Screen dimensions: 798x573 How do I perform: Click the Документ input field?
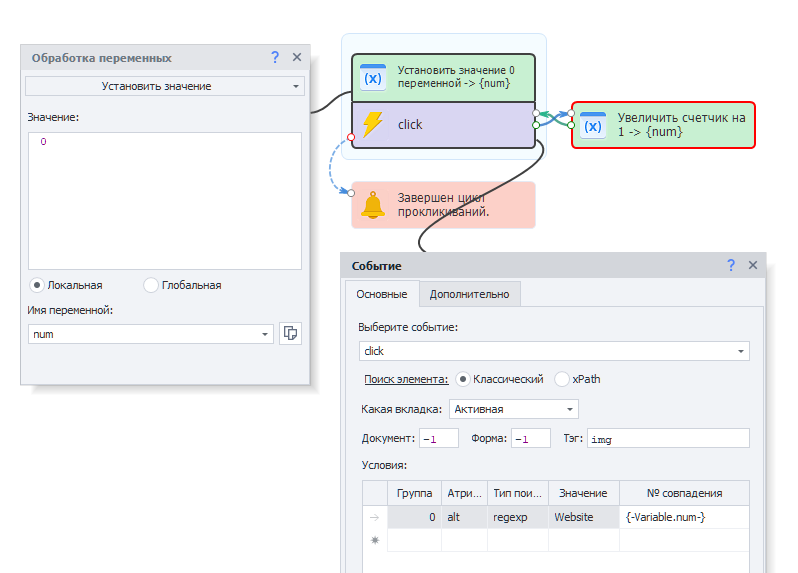pos(439,438)
